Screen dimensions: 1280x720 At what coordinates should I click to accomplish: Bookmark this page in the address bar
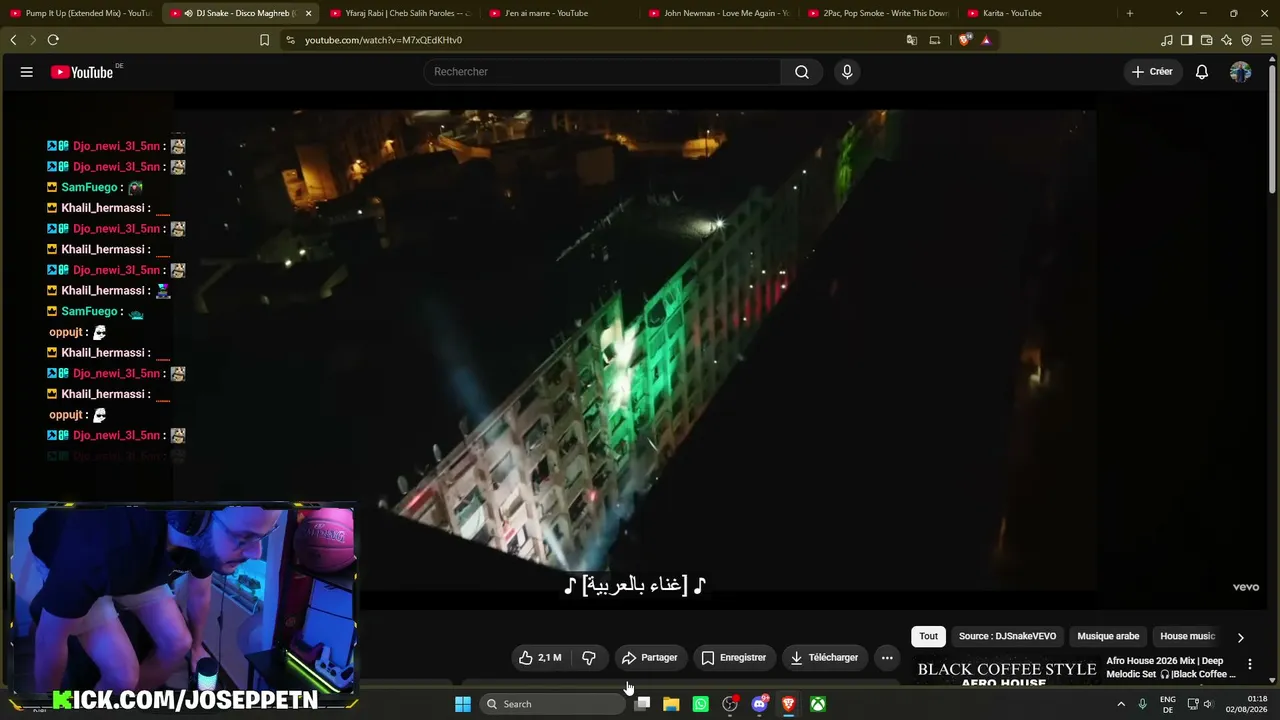coord(264,40)
